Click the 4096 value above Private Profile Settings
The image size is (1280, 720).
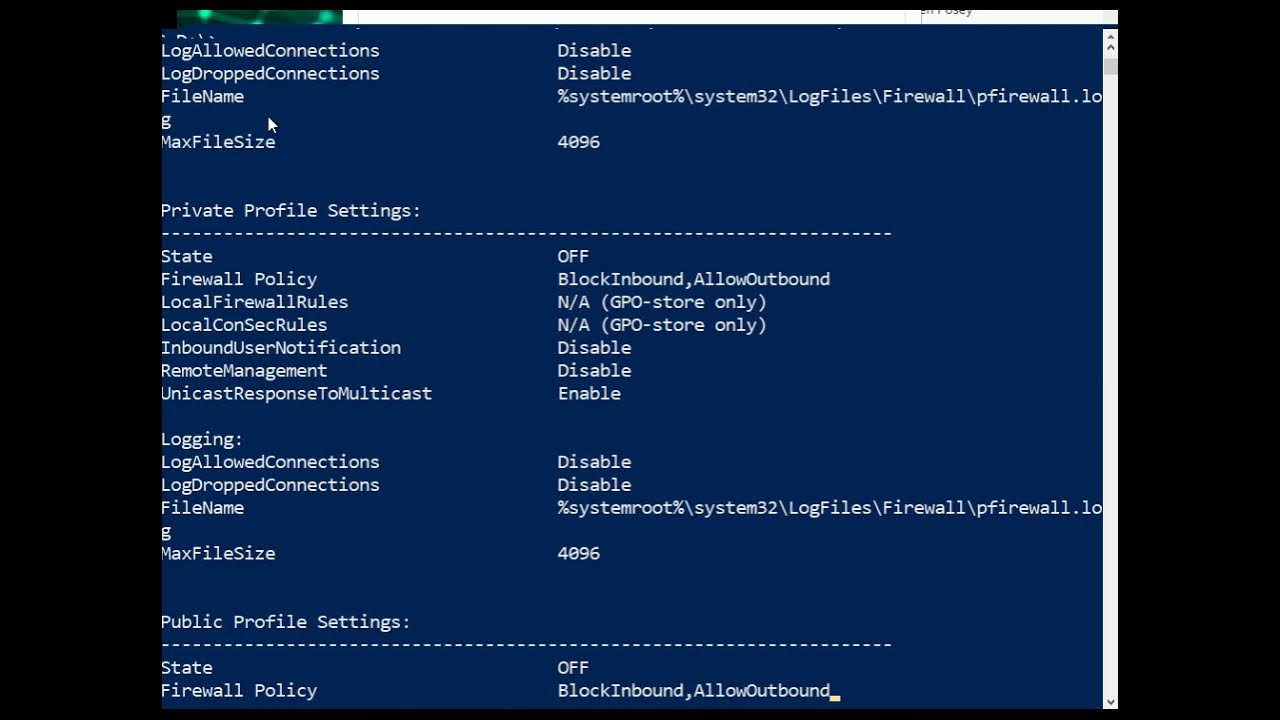point(579,142)
